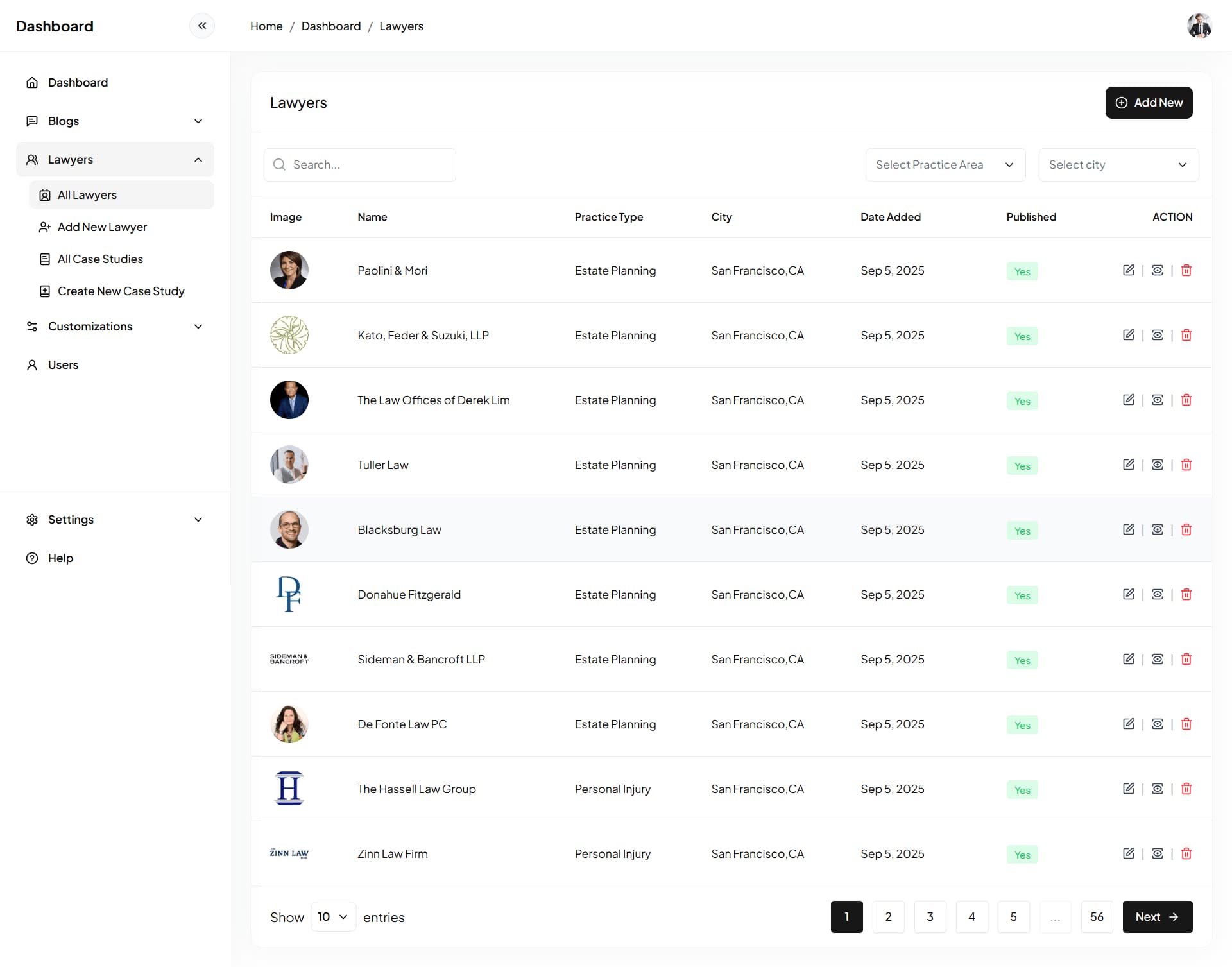Open All Lawyers submenu item
Screen dimensions: 1232x967
pos(121,195)
